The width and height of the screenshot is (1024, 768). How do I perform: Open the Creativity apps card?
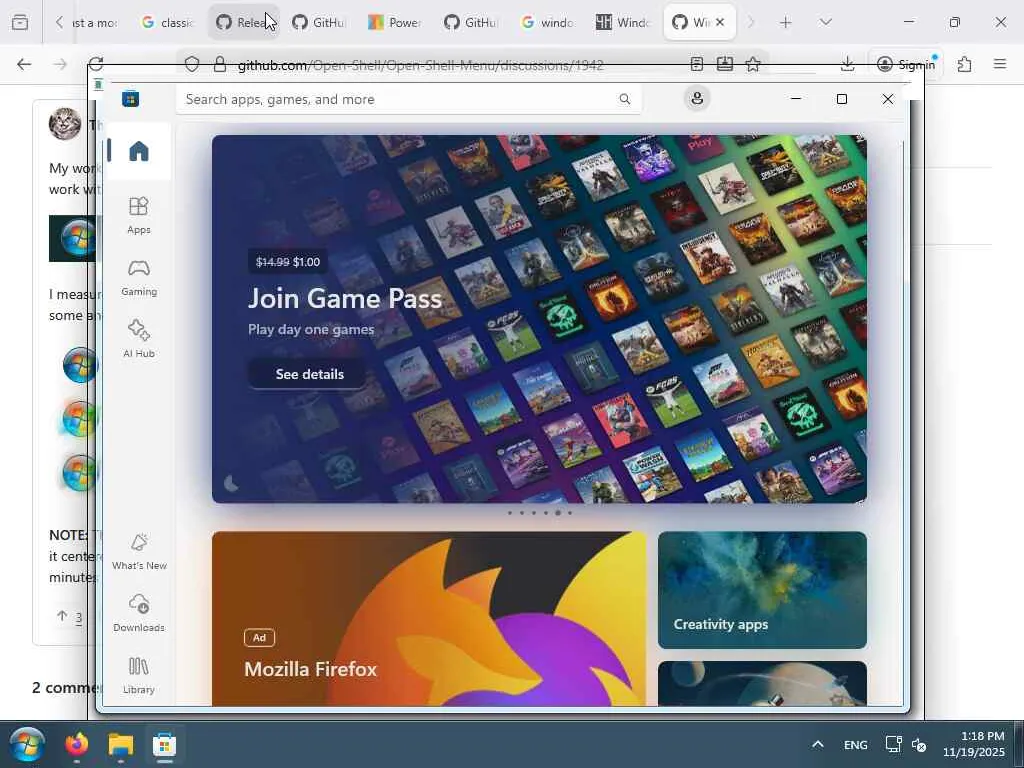coord(762,590)
